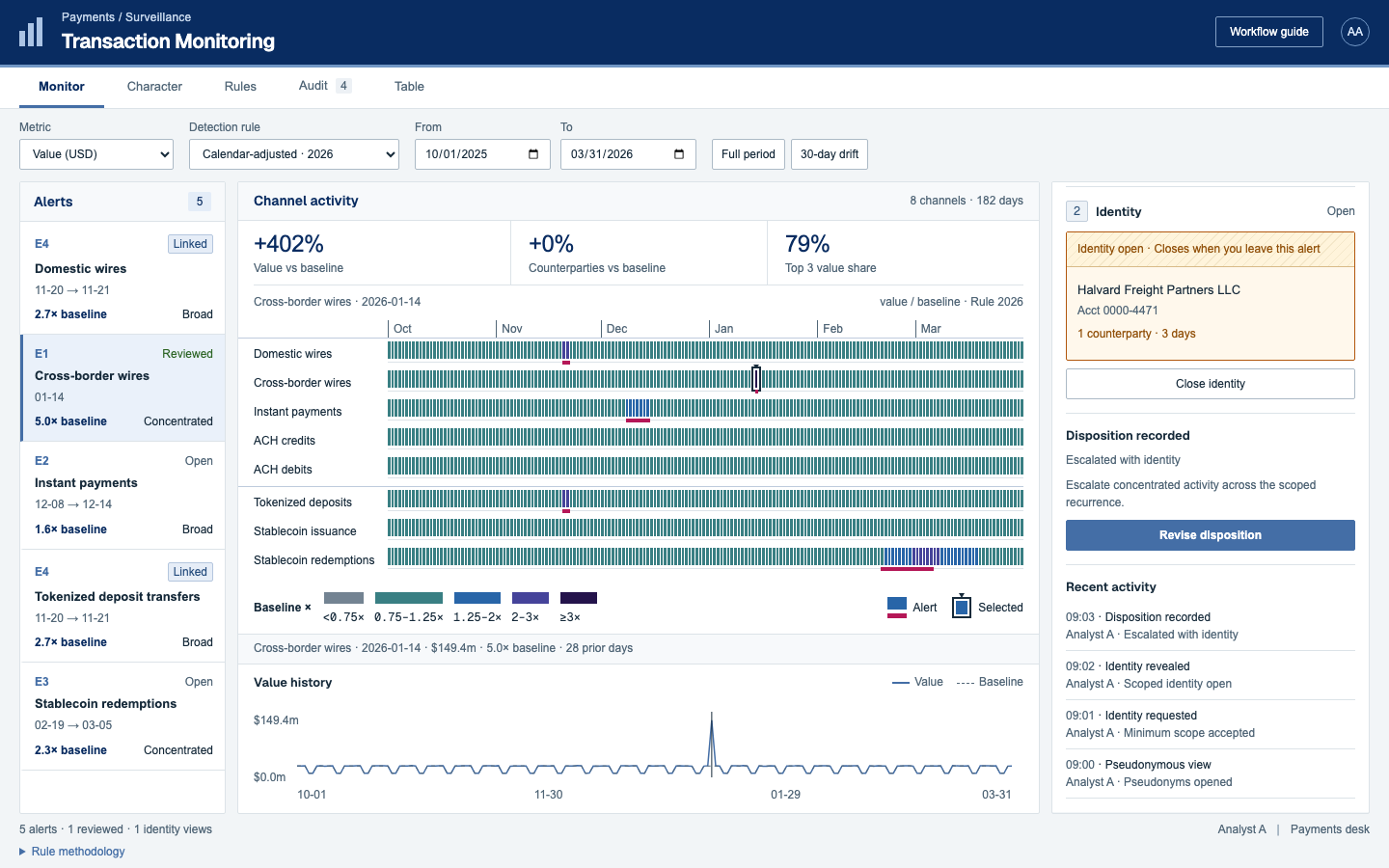Viewport: 1389px width, 868px height.
Task: Switch to the Monitor tab
Action: [x=62, y=87]
